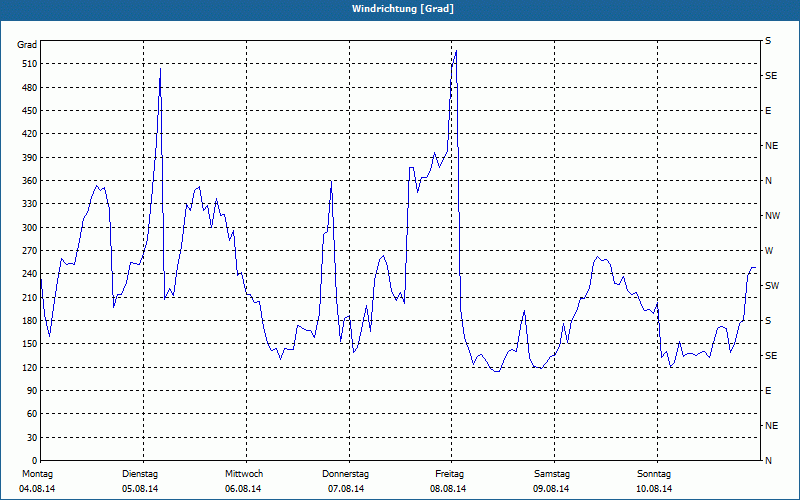Click the 30 y-axis tick label
Viewport: 800px width, 500px height.
pyautogui.click(x=32, y=438)
